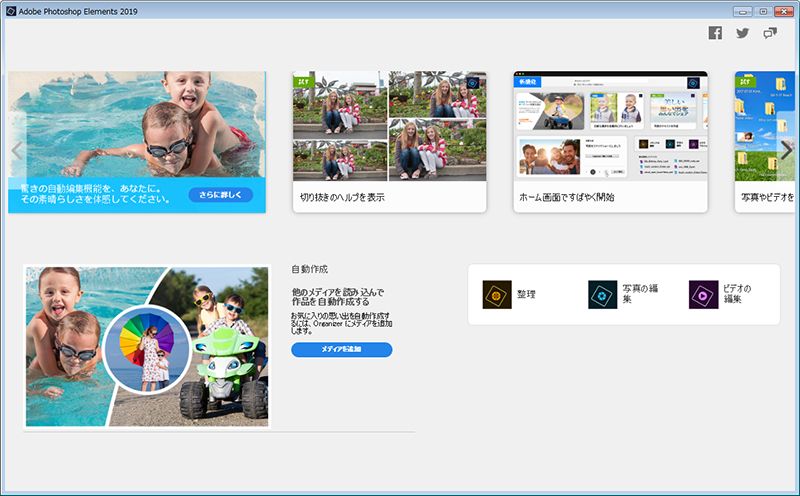Click the 自動作成 heading
The height and width of the screenshot is (496, 800).
310,269
